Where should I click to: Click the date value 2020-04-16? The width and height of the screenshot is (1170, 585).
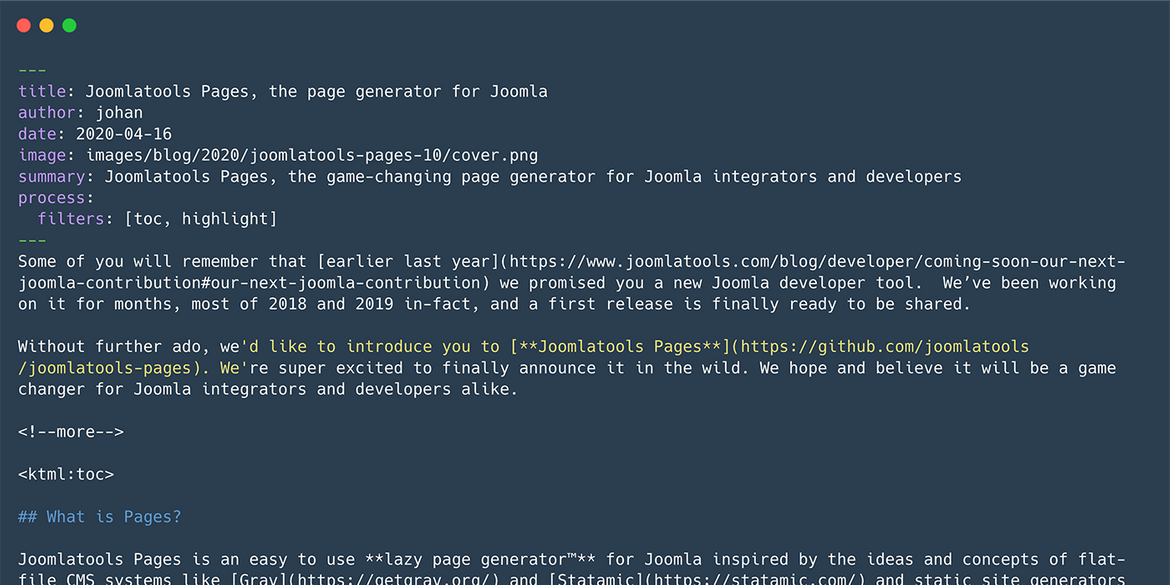pyautogui.click(x=124, y=134)
